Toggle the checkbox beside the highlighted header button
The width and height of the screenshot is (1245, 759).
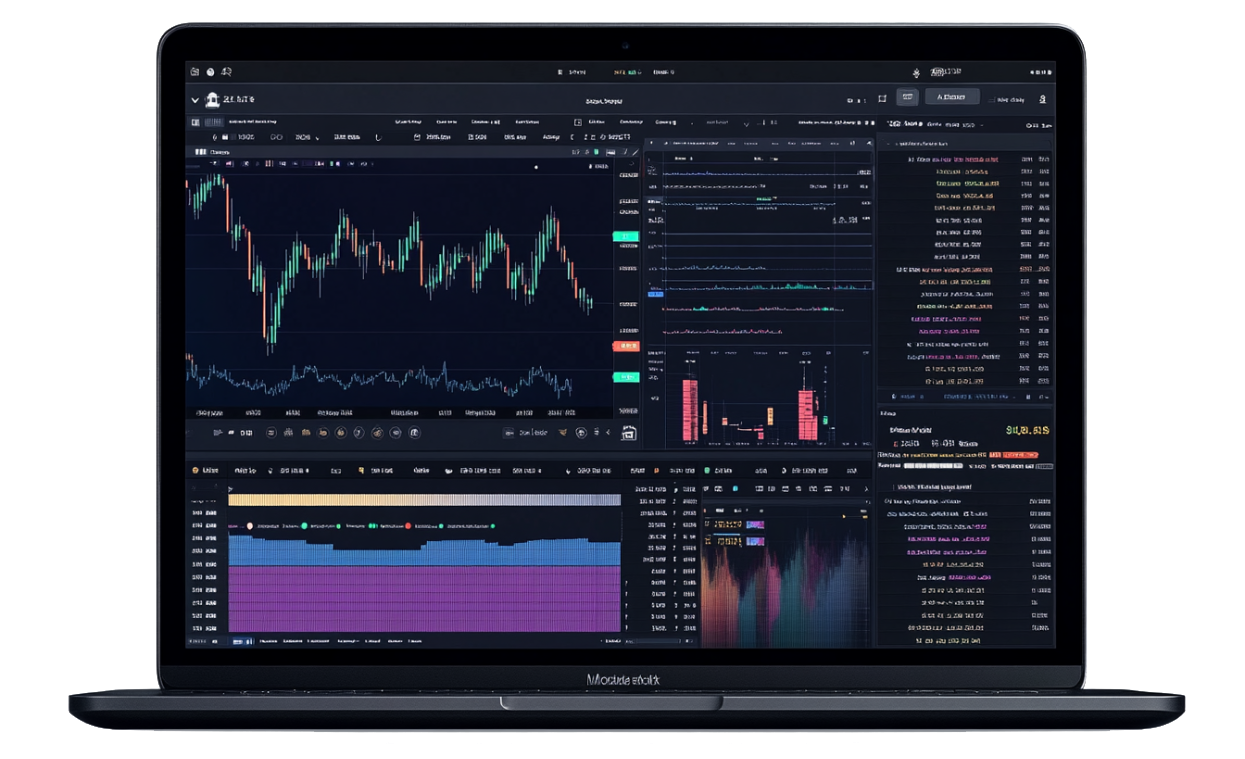991,100
